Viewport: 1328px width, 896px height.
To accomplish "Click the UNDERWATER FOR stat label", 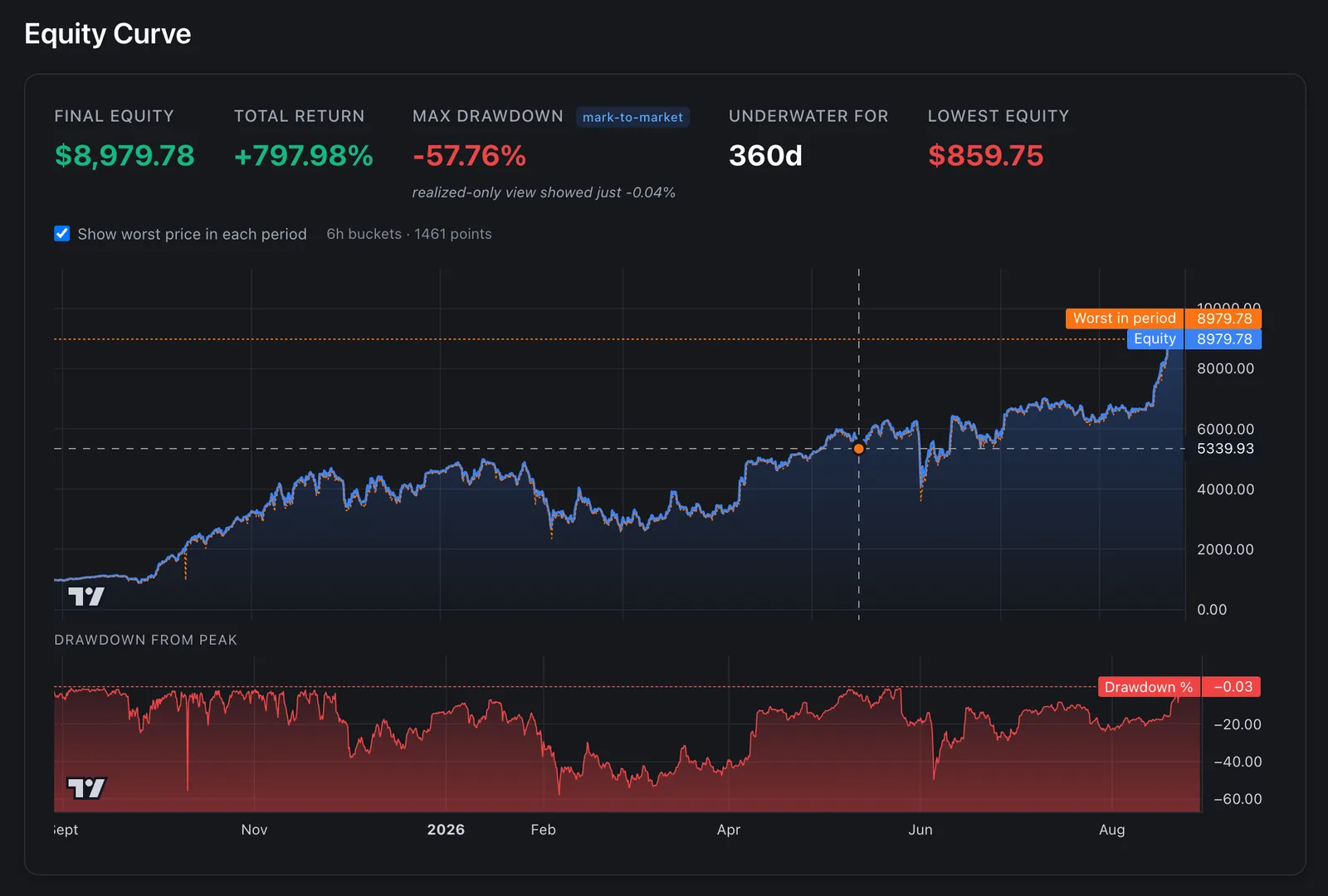I will click(x=808, y=116).
